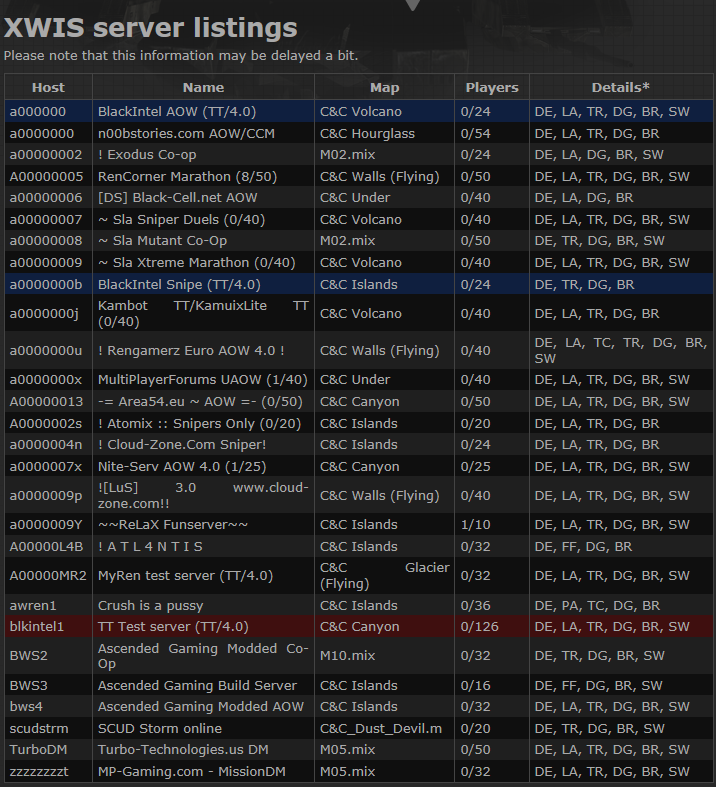Viewport: 716px width, 787px height.
Task: Click the Players column header
Action: point(492,87)
